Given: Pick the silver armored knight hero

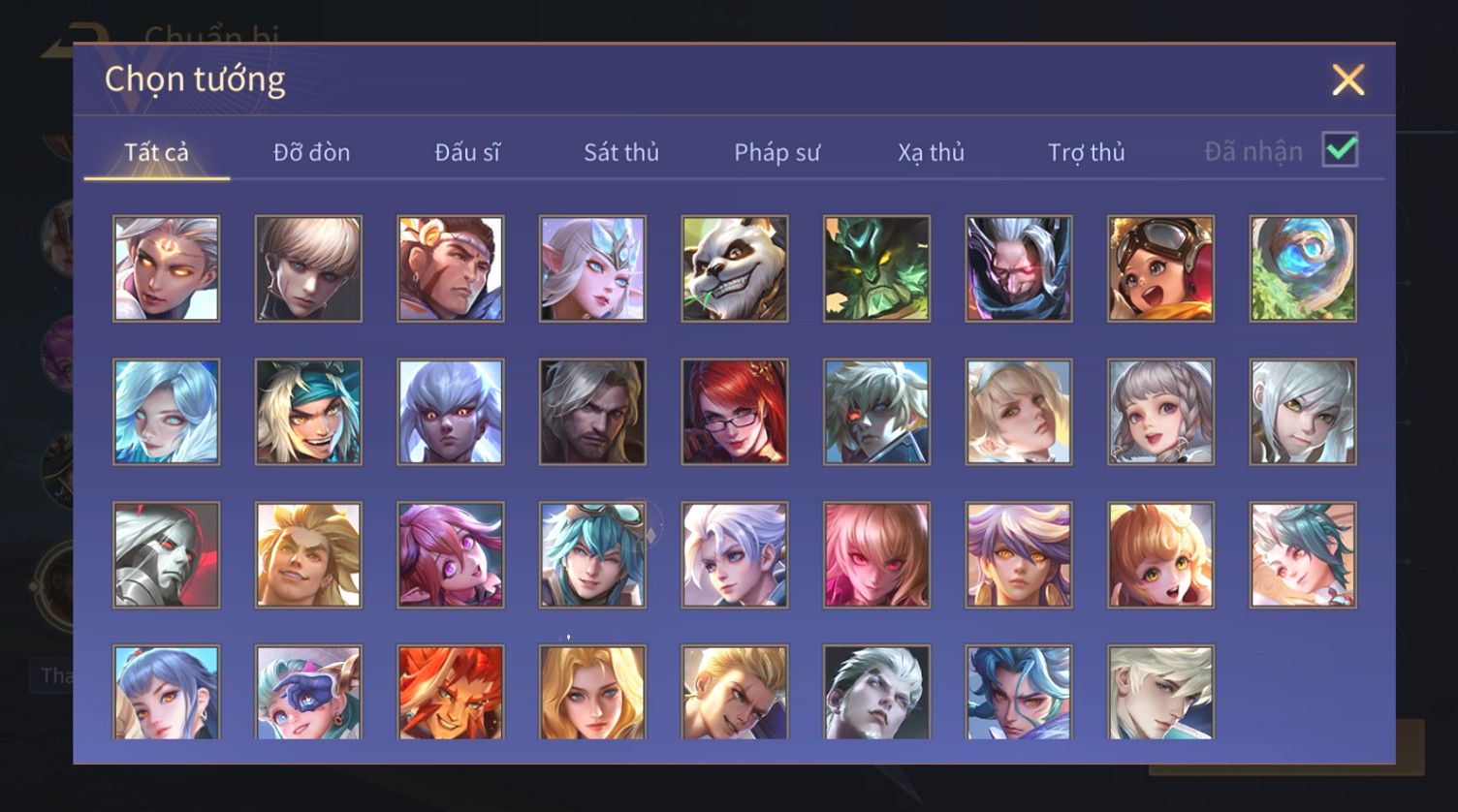Looking at the screenshot, I should 167,555.
